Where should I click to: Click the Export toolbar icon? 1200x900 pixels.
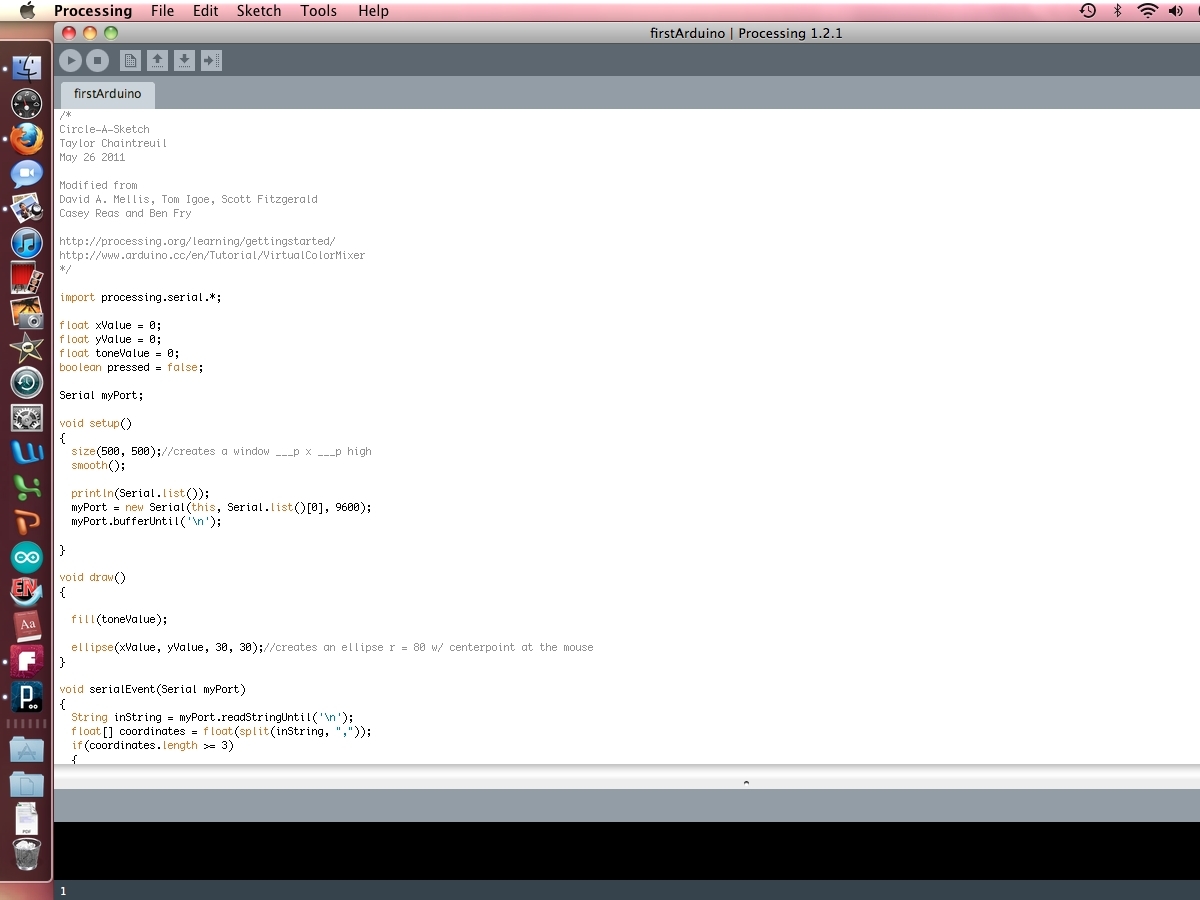[211, 61]
